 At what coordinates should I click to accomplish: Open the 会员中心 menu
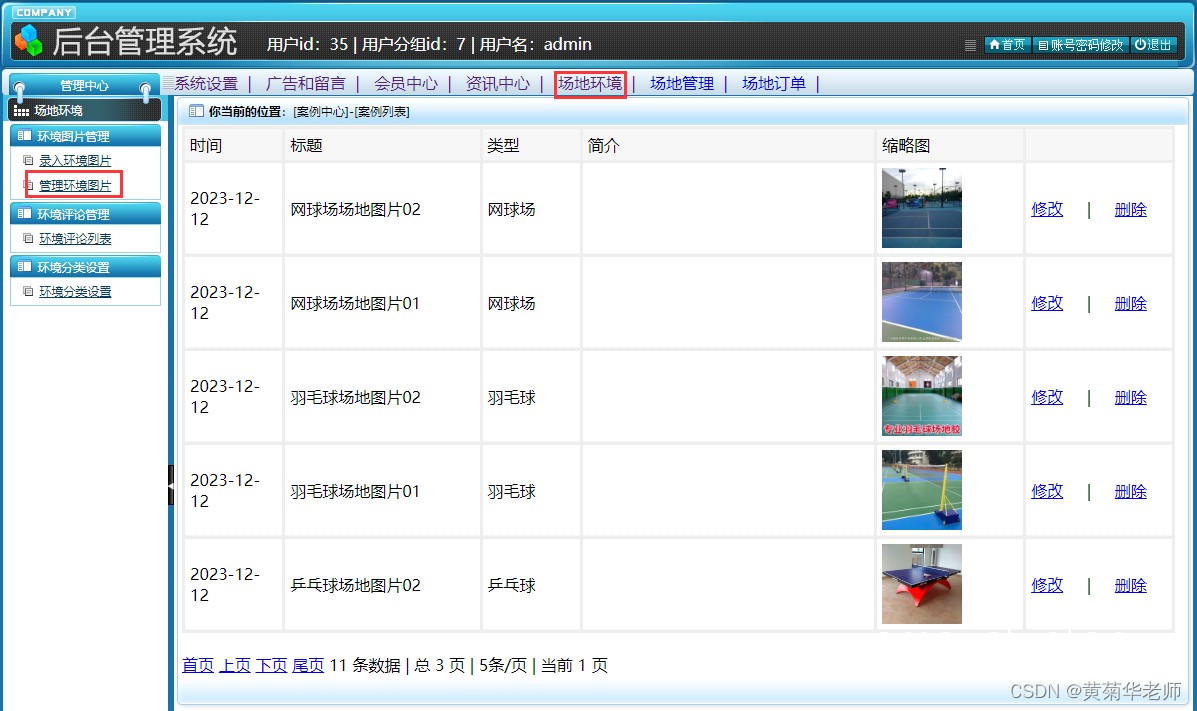tap(405, 83)
